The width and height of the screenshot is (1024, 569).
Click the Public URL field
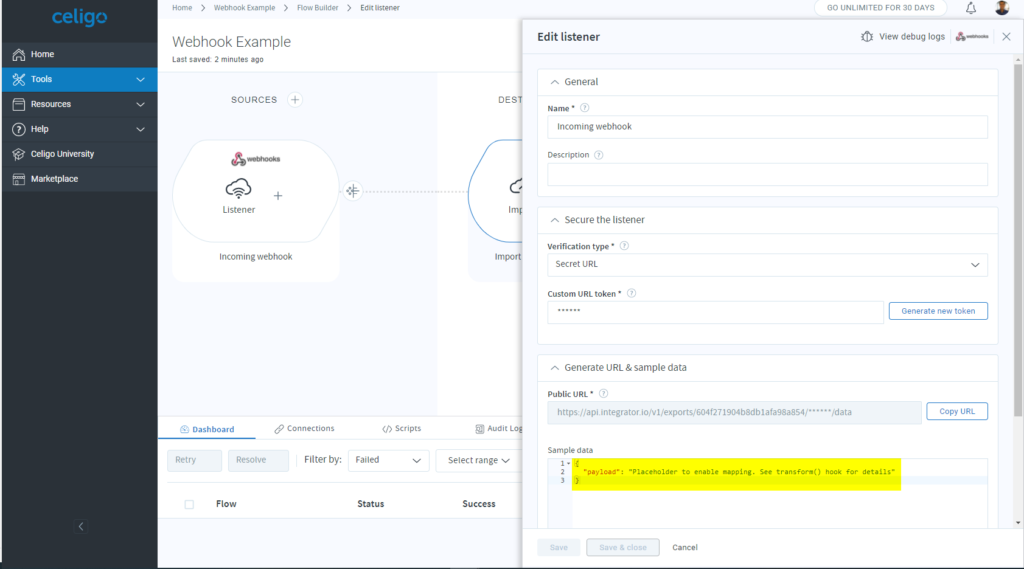coord(734,412)
